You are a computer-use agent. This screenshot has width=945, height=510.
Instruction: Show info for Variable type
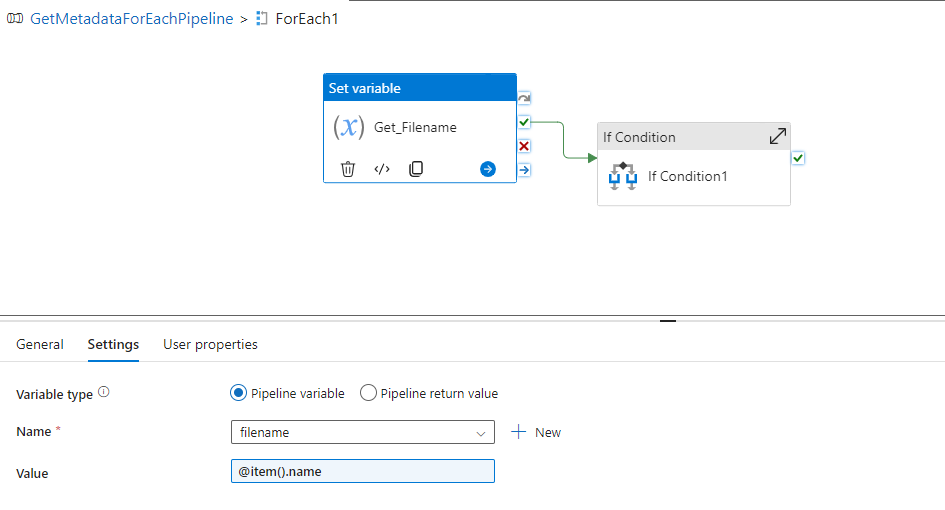point(104,392)
